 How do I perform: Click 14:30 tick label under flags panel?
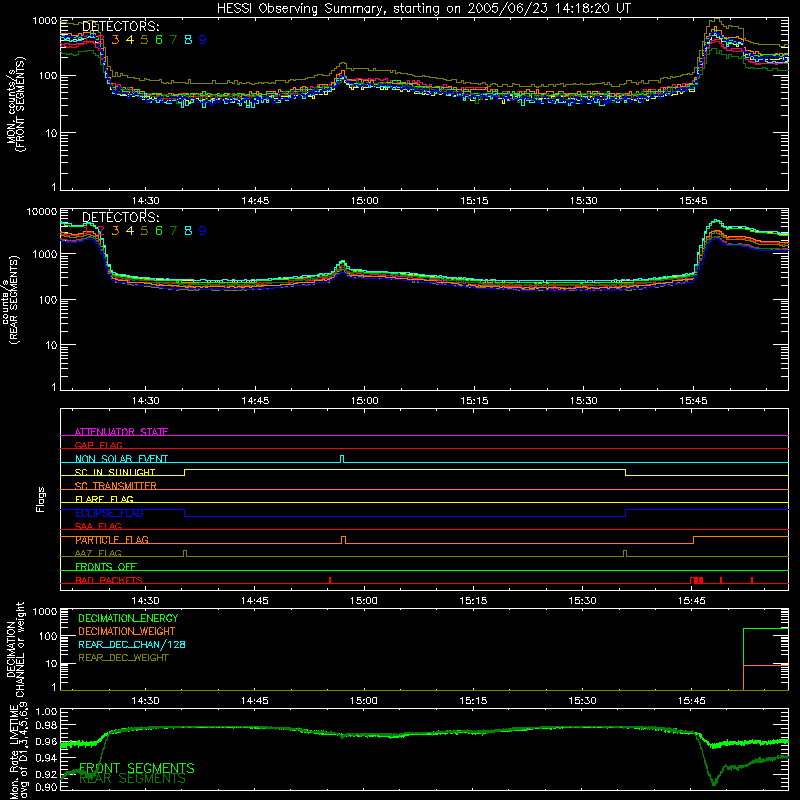(145, 601)
